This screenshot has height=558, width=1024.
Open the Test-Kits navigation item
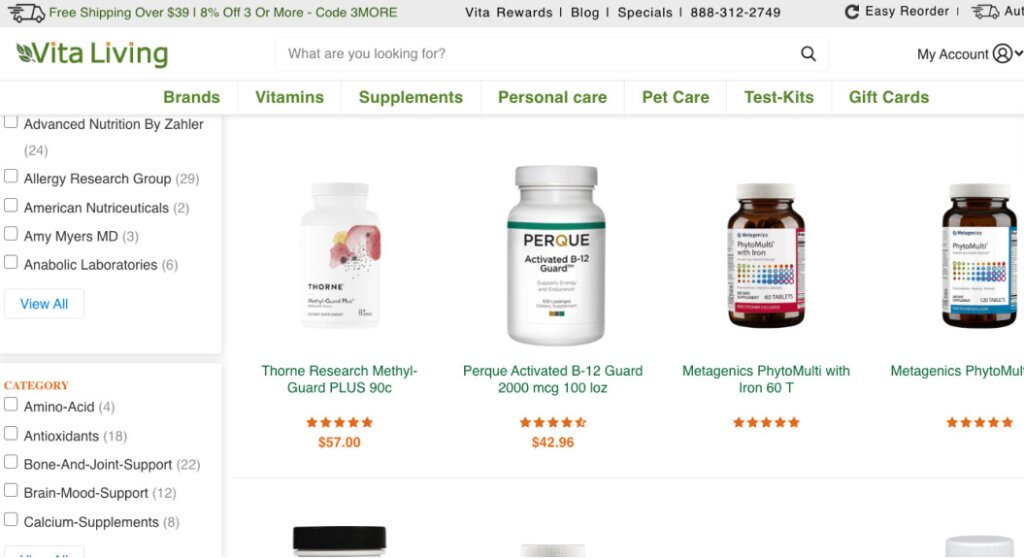[779, 97]
